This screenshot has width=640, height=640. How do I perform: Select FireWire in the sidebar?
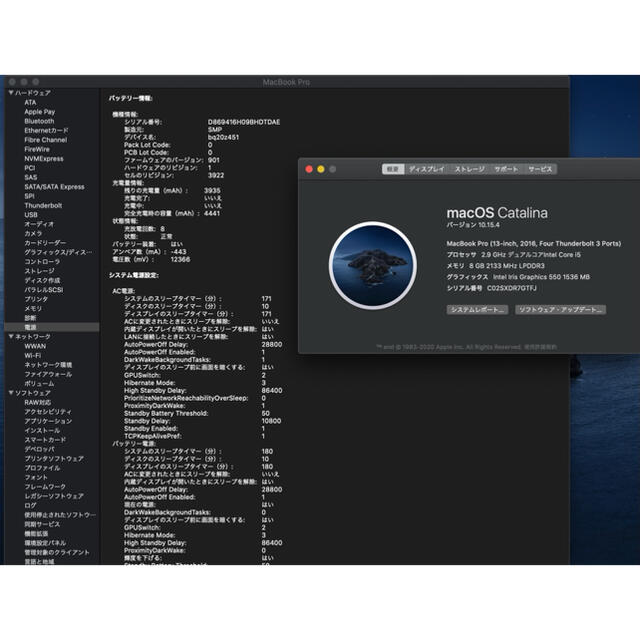point(37,149)
